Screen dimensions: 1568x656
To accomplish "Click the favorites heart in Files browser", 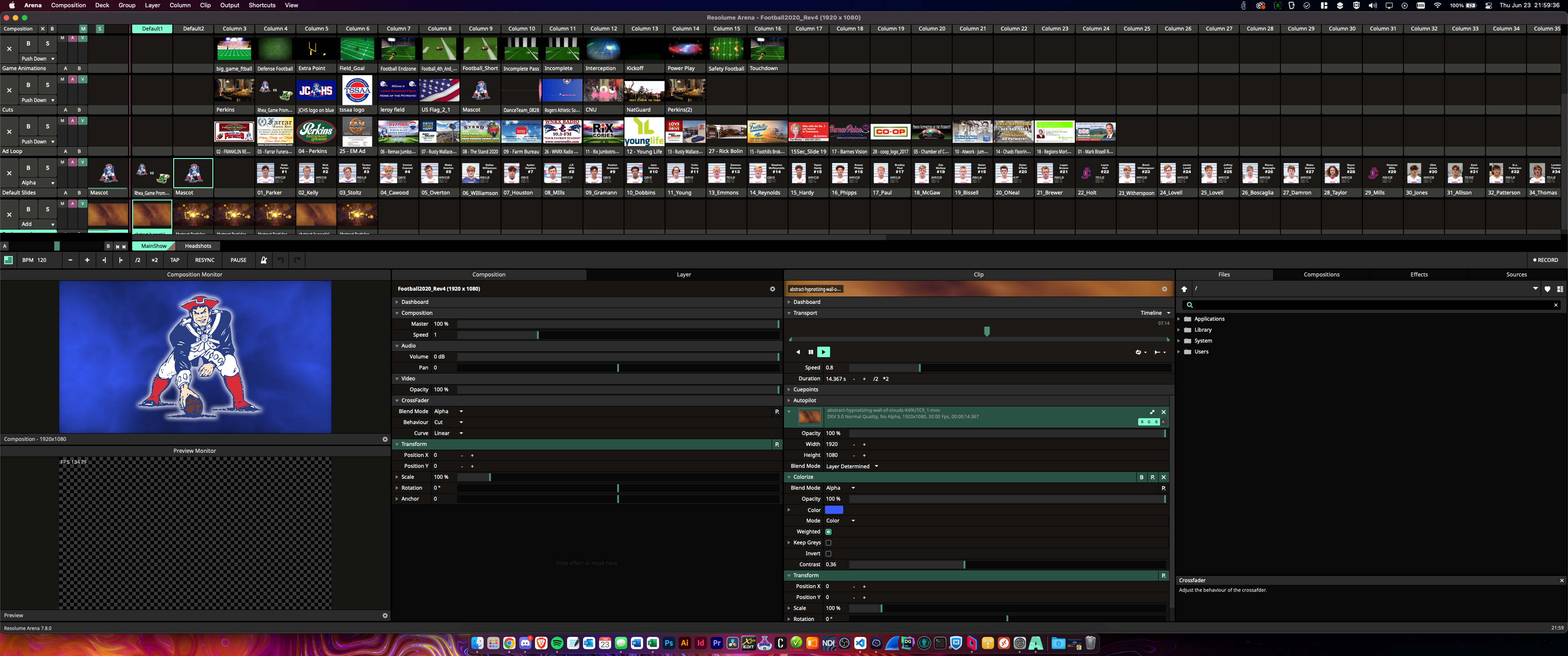I will [x=1547, y=289].
